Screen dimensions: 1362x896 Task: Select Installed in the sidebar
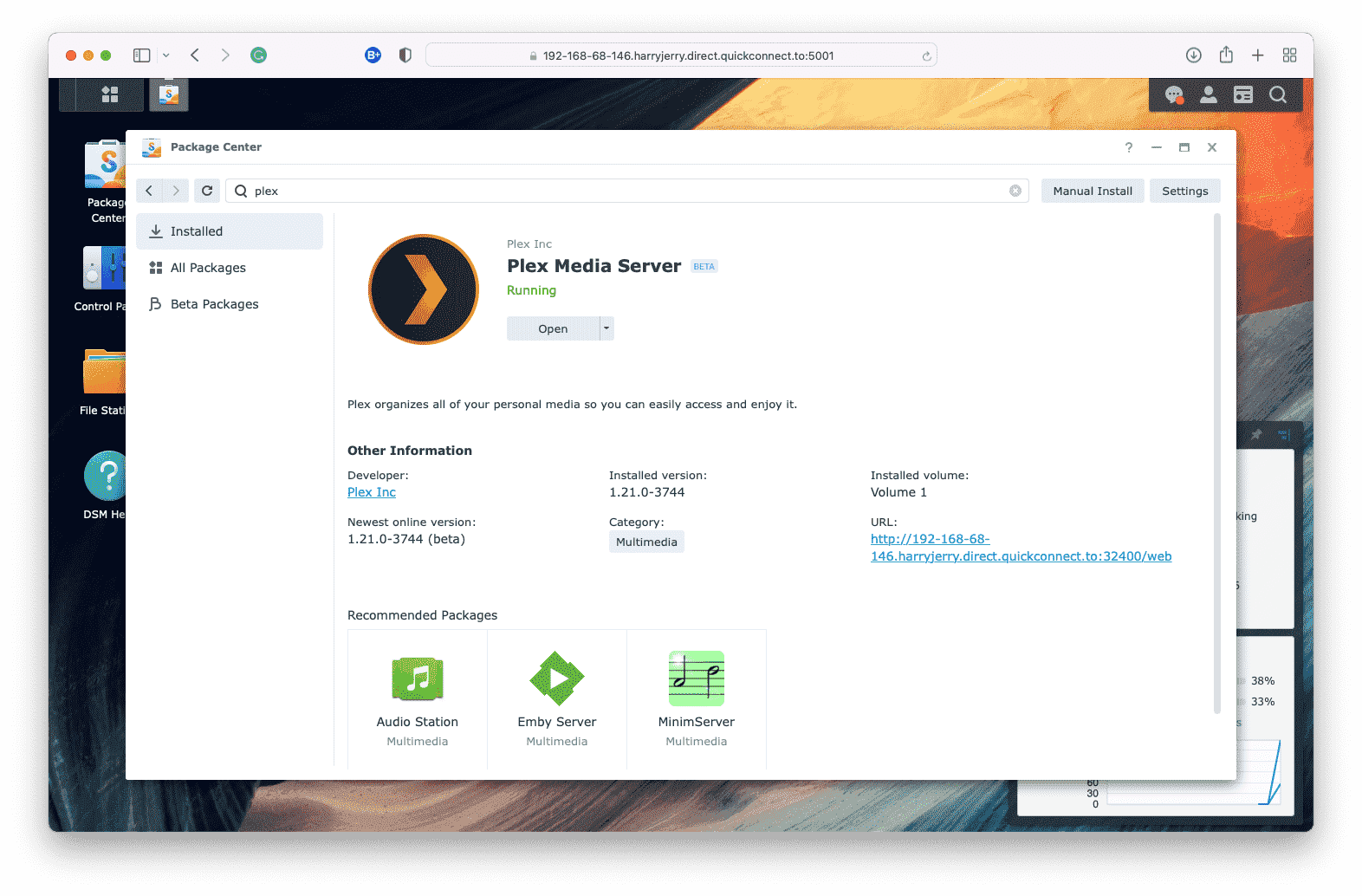click(230, 231)
